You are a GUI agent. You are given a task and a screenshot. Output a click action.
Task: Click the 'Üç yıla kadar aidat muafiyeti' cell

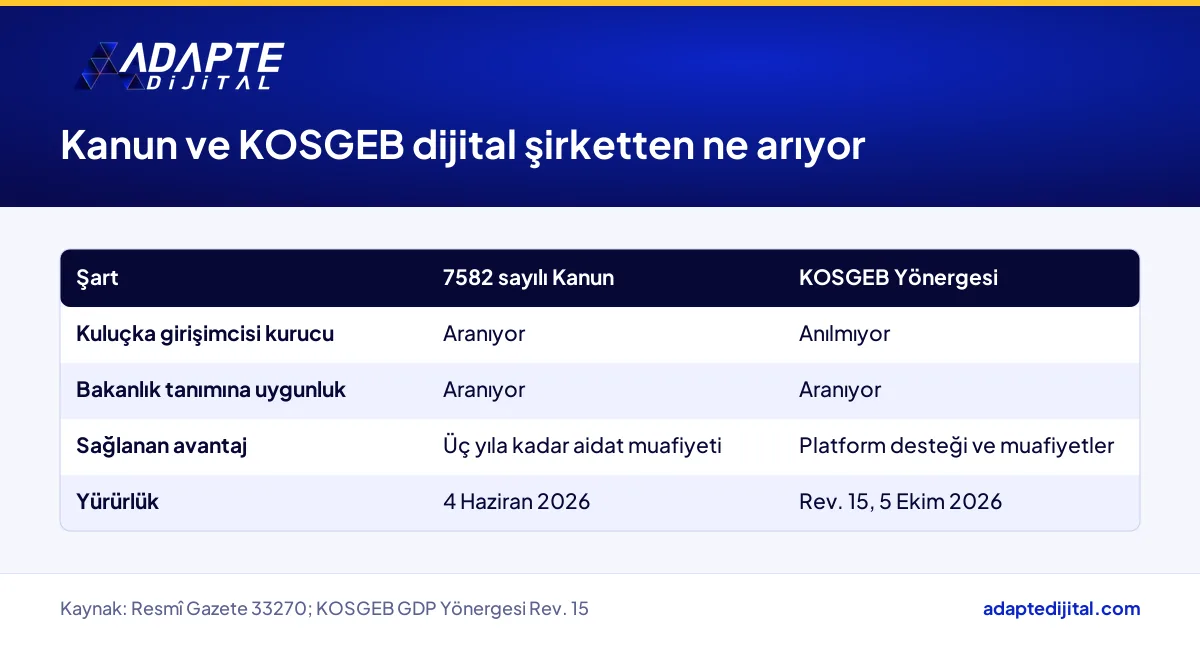coord(582,446)
